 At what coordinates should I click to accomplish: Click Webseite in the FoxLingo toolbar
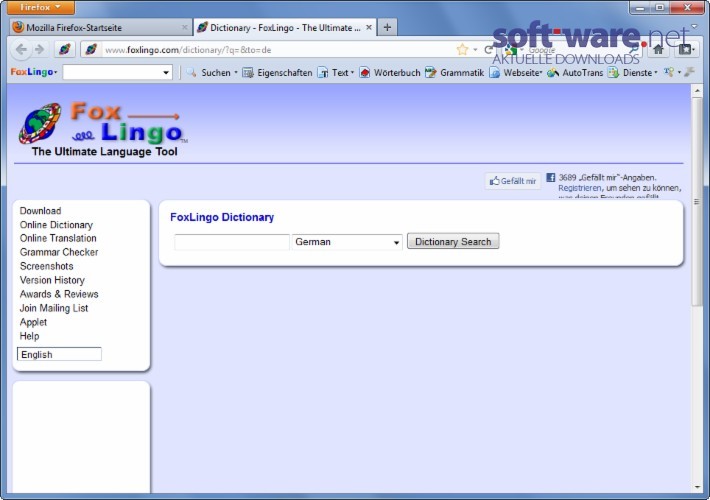point(515,72)
